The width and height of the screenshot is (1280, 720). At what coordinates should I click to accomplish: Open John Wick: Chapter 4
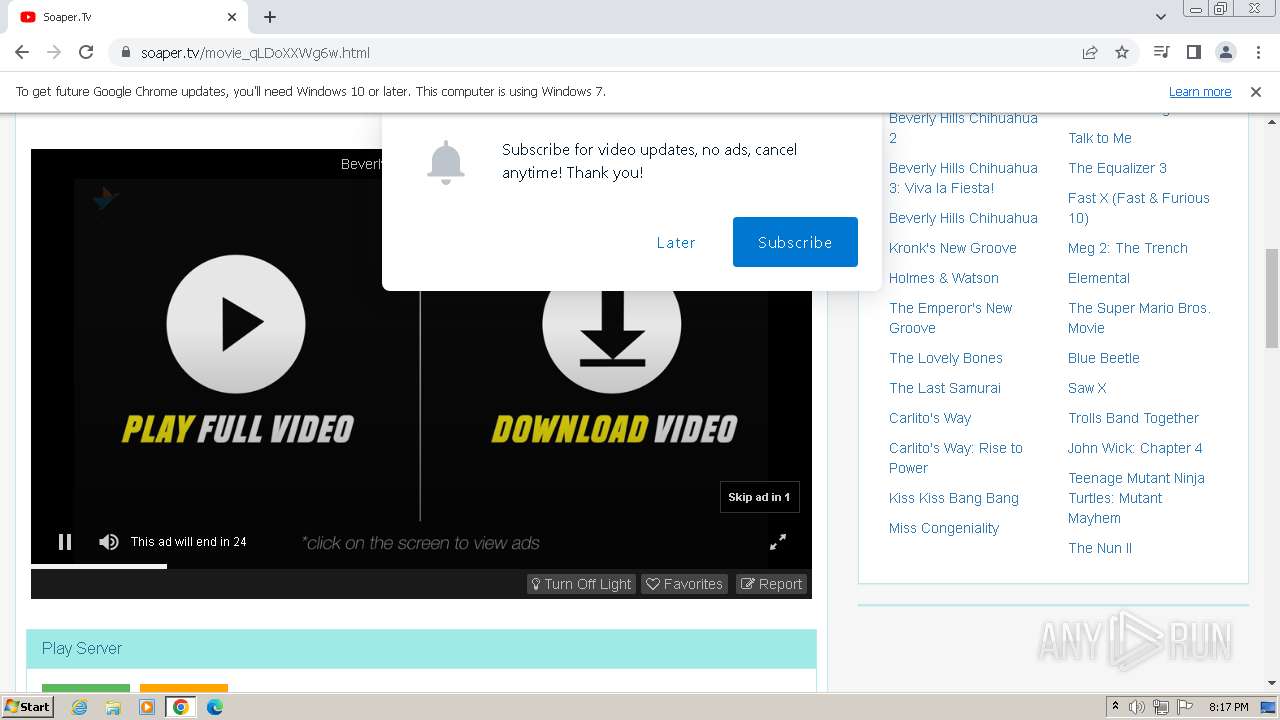point(1135,448)
